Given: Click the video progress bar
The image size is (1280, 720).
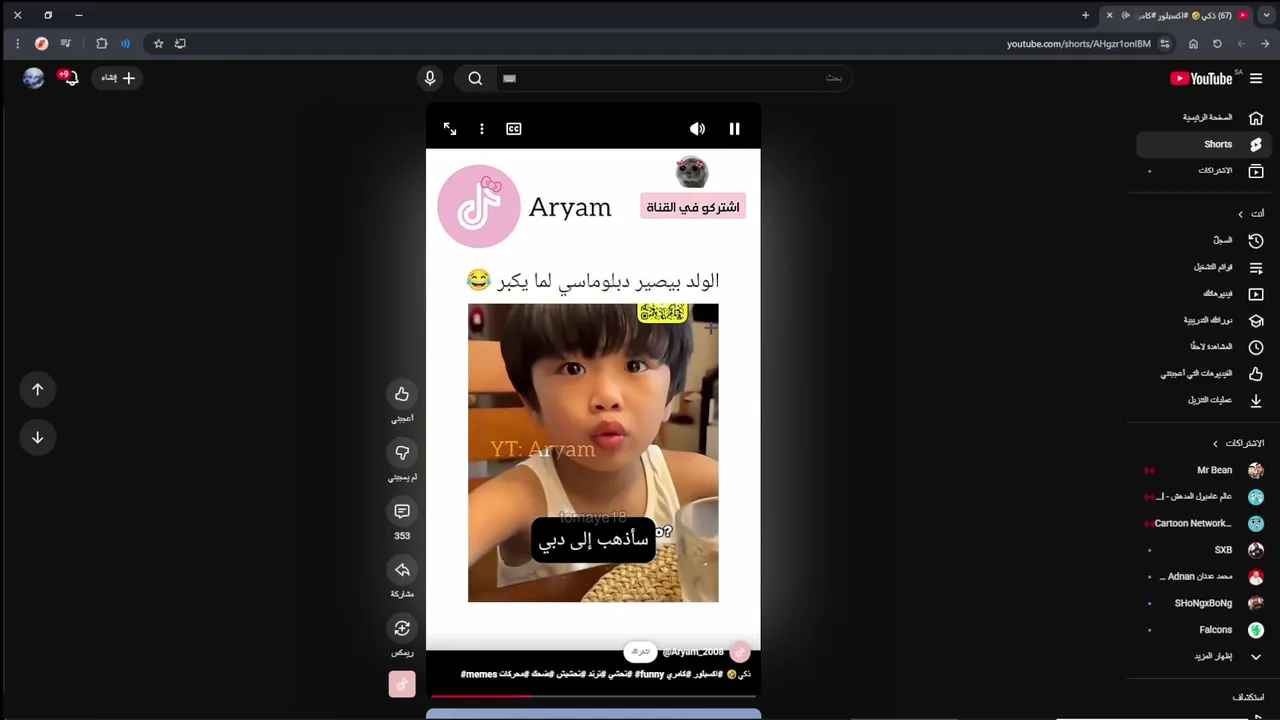Looking at the screenshot, I should (593, 695).
